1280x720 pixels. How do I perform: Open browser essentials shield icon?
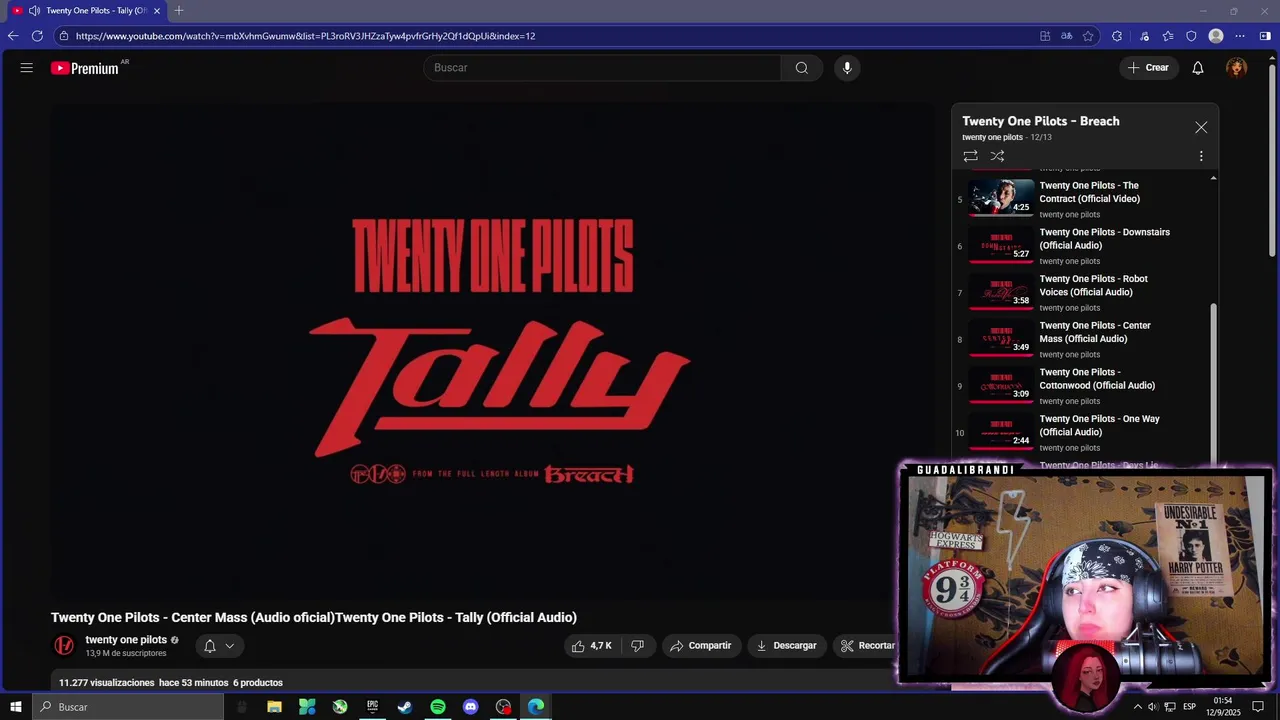click(x=1191, y=36)
